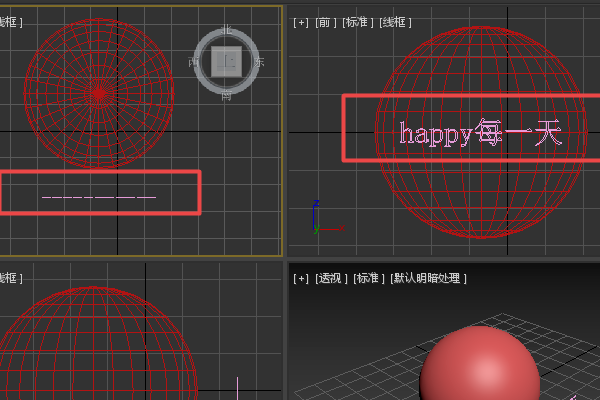Open the [透视] perspective view label menu

pyautogui.click(x=331, y=278)
